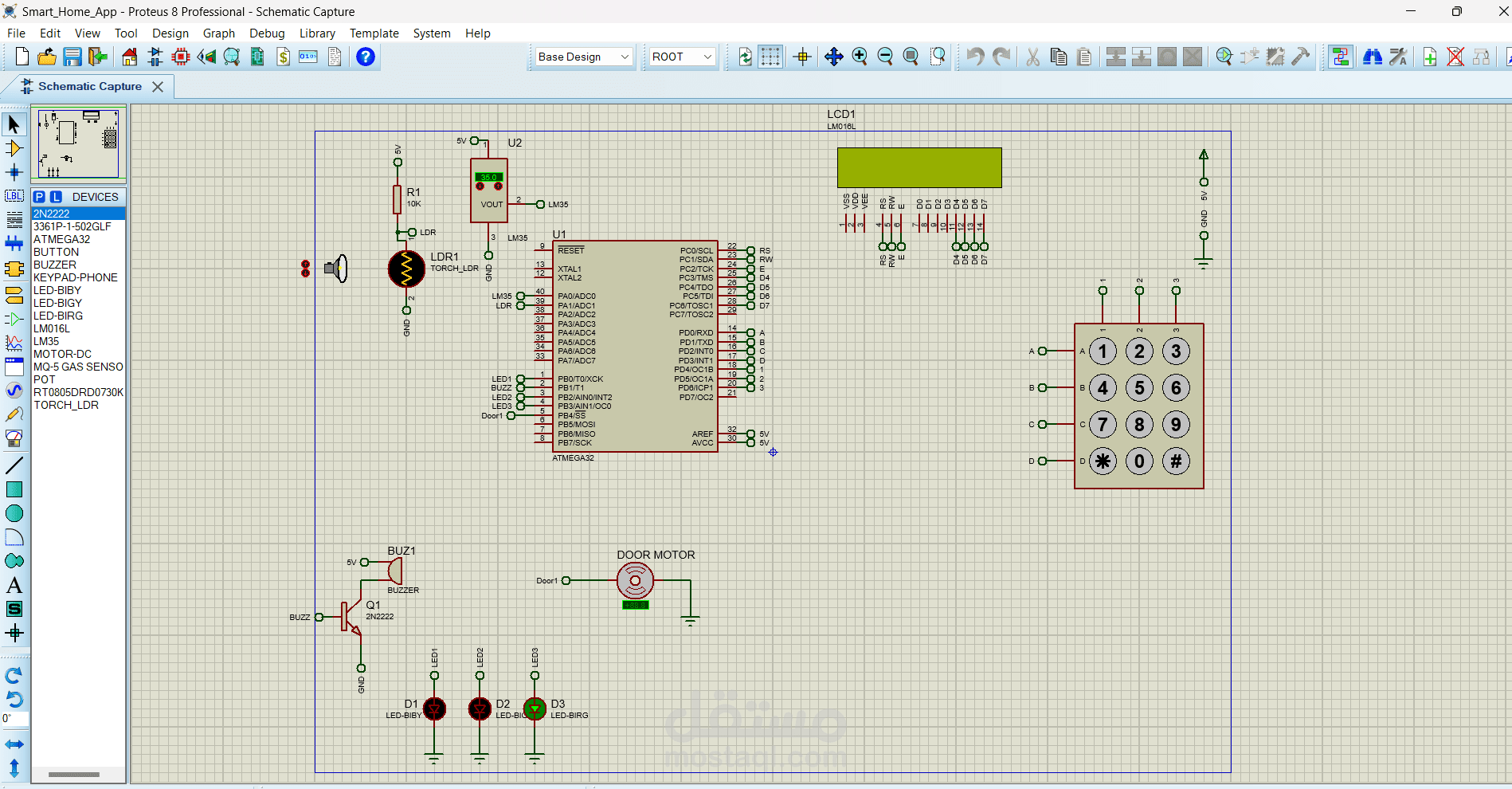Open the Bill of Materials dollar icon

click(283, 57)
